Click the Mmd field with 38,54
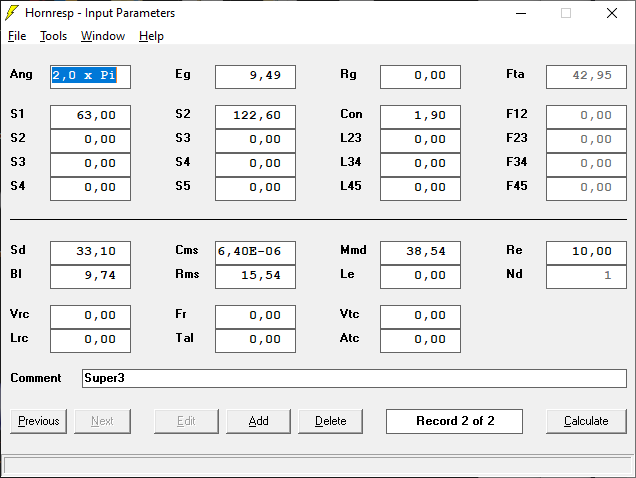The width and height of the screenshot is (636, 478). [x=420, y=253]
